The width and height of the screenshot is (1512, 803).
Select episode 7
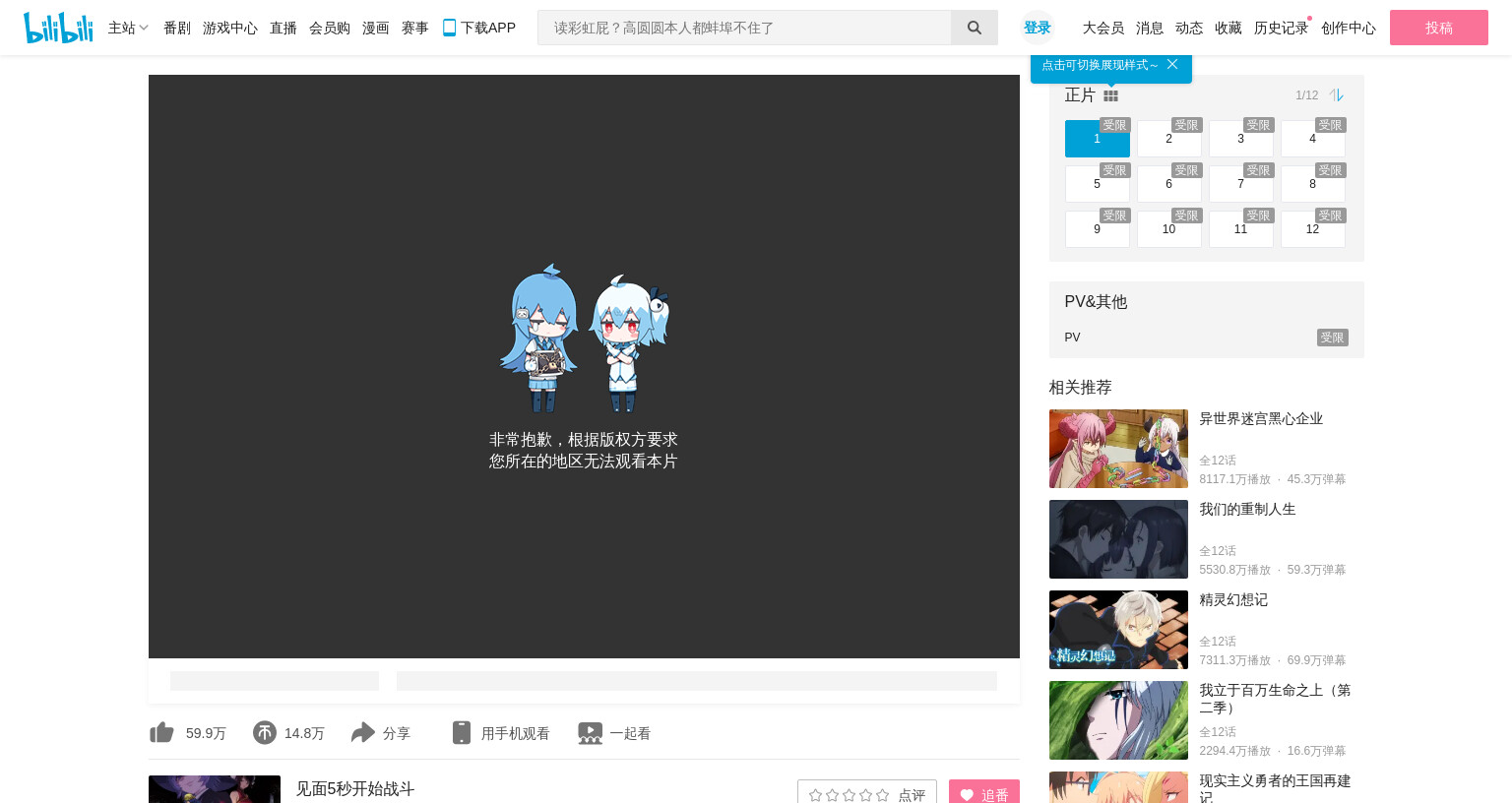coord(1241,184)
